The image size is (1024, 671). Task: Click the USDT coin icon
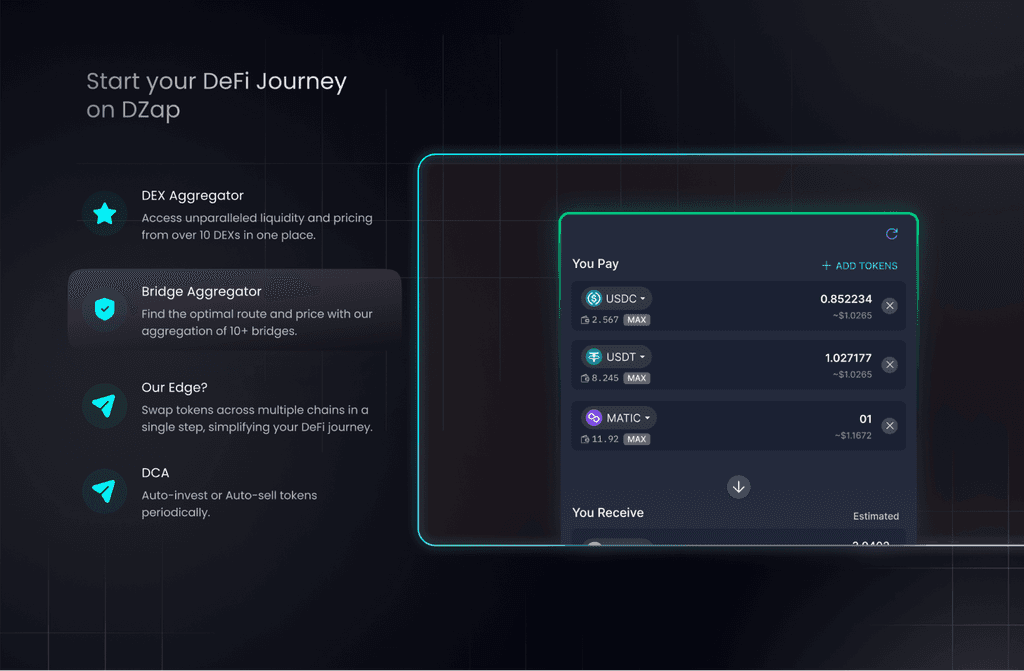click(x=594, y=357)
